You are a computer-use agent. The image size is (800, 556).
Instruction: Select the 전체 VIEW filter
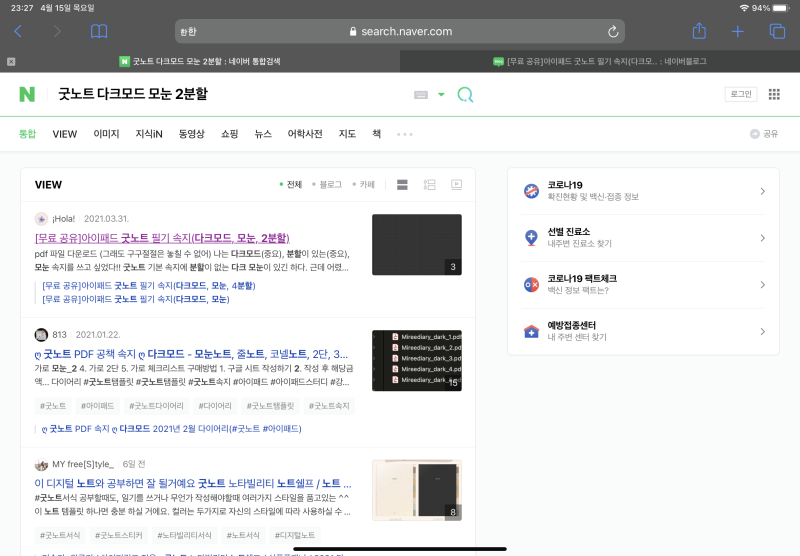(291, 184)
